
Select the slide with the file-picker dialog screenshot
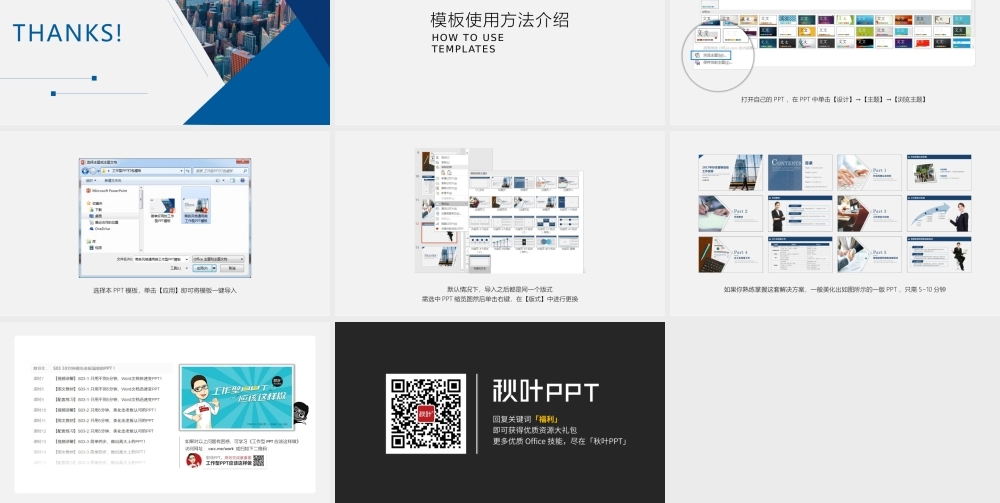click(165, 223)
